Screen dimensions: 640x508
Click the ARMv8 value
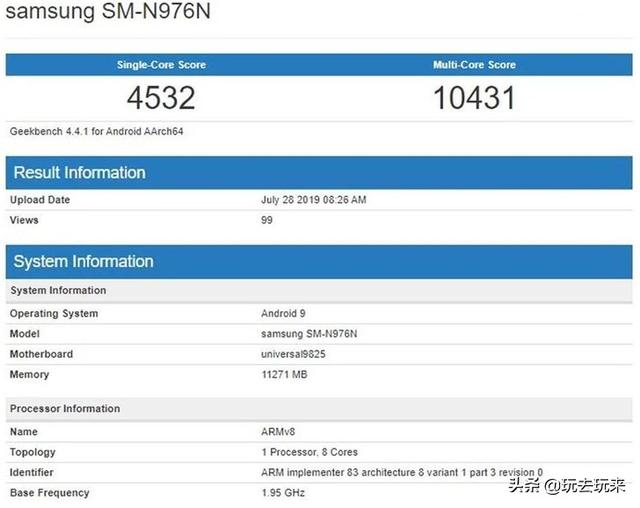click(x=278, y=432)
